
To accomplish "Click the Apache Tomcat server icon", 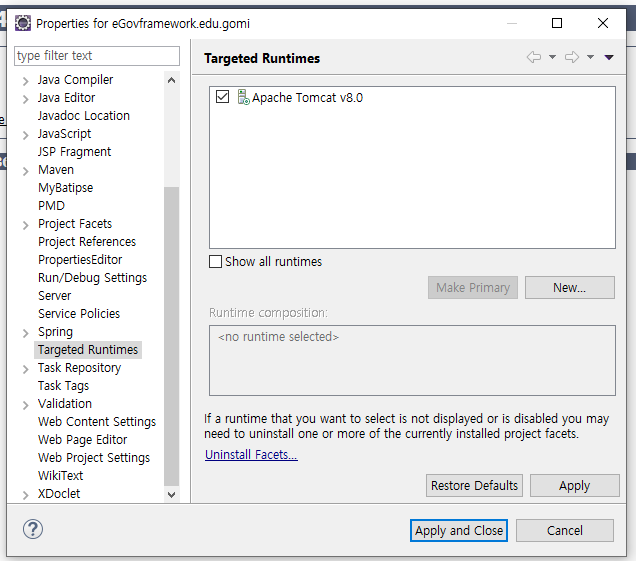I will 243,97.
